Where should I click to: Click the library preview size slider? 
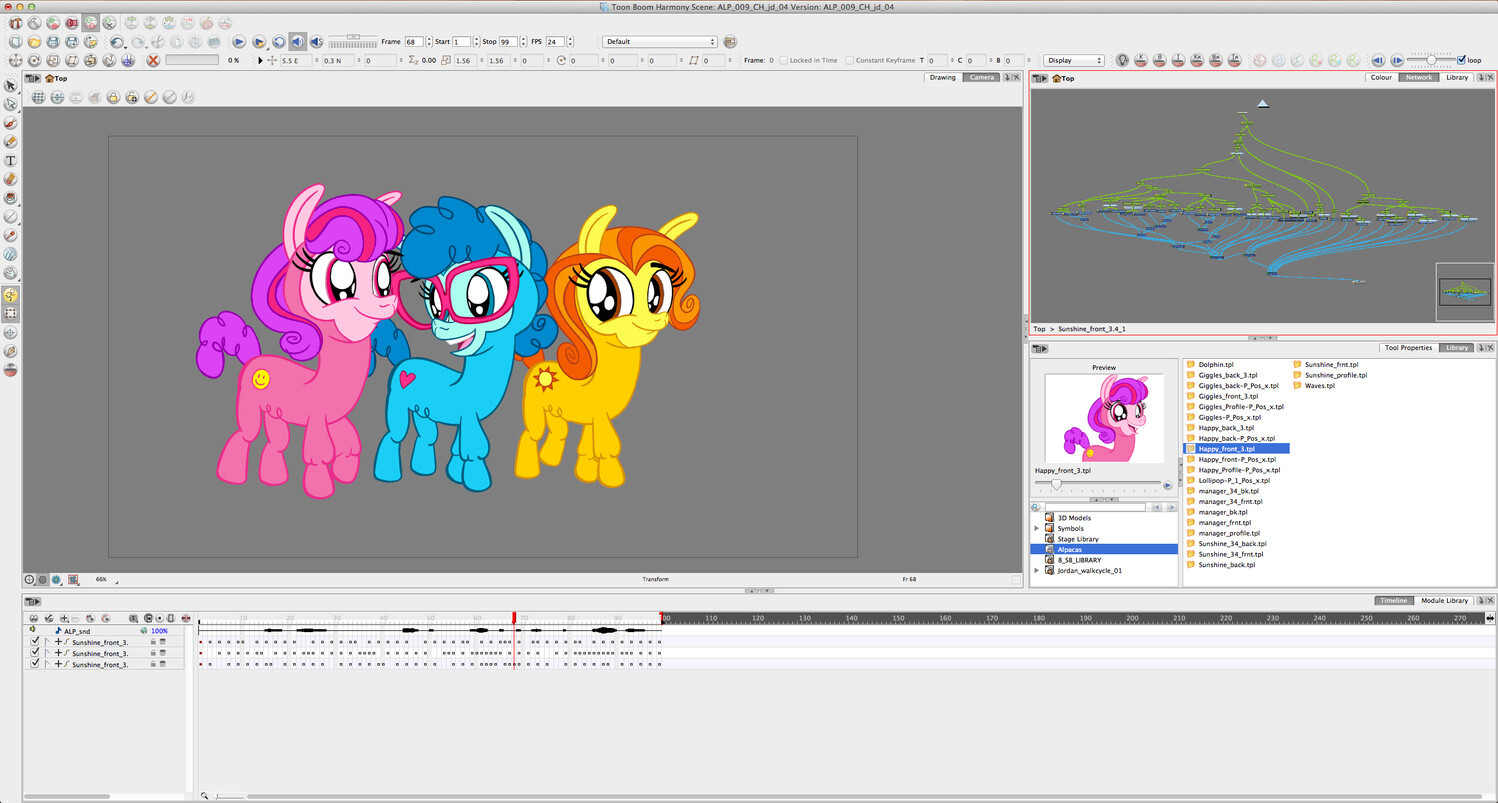pyautogui.click(x=1056, y=484)
